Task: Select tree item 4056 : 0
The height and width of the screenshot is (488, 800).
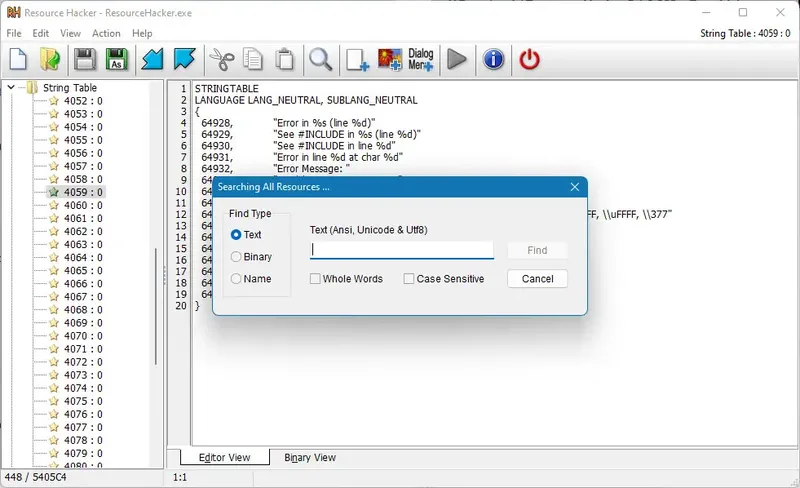Action: (x=83, y=153)
